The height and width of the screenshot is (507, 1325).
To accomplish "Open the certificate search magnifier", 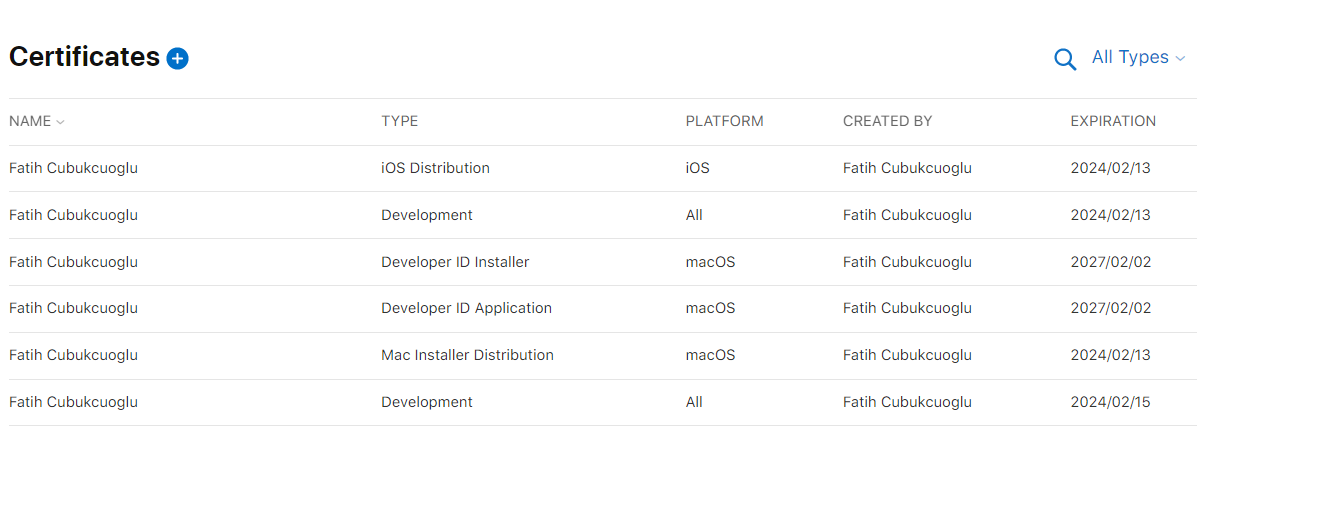I will point(1065,60).
